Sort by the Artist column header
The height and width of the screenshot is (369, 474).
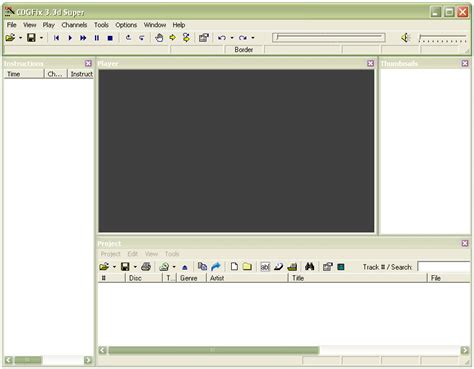247,278
